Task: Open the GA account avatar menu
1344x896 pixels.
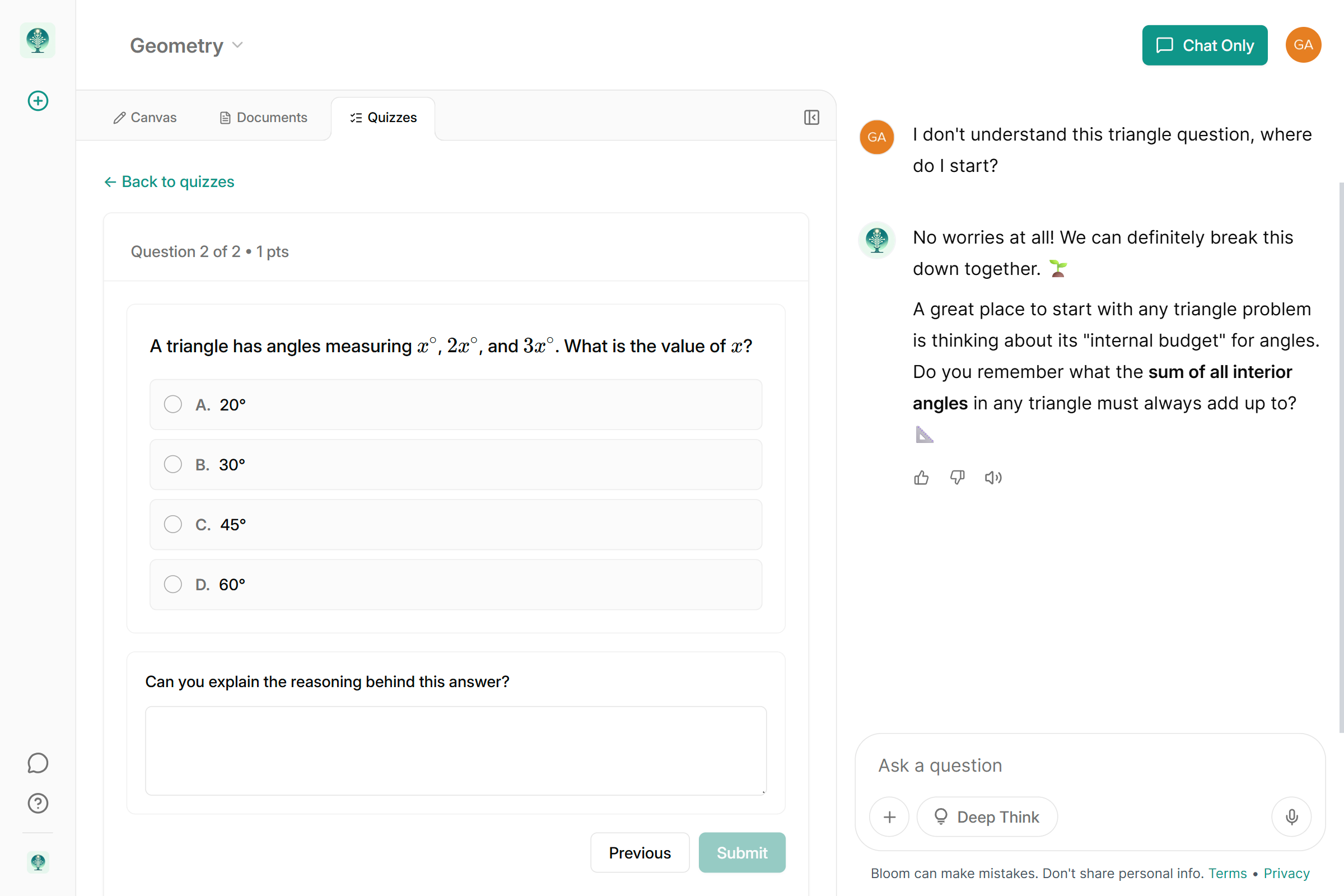Action: 1304,45
